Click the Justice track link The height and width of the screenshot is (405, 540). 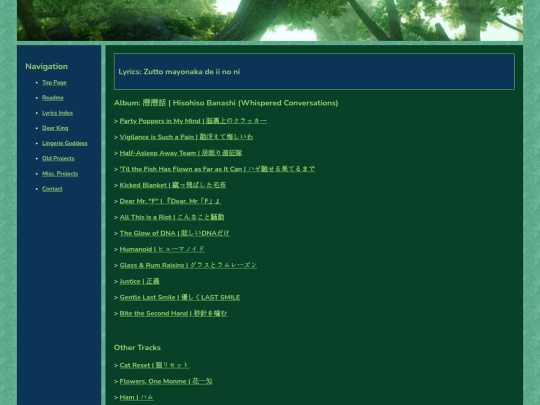pos(139,281)
